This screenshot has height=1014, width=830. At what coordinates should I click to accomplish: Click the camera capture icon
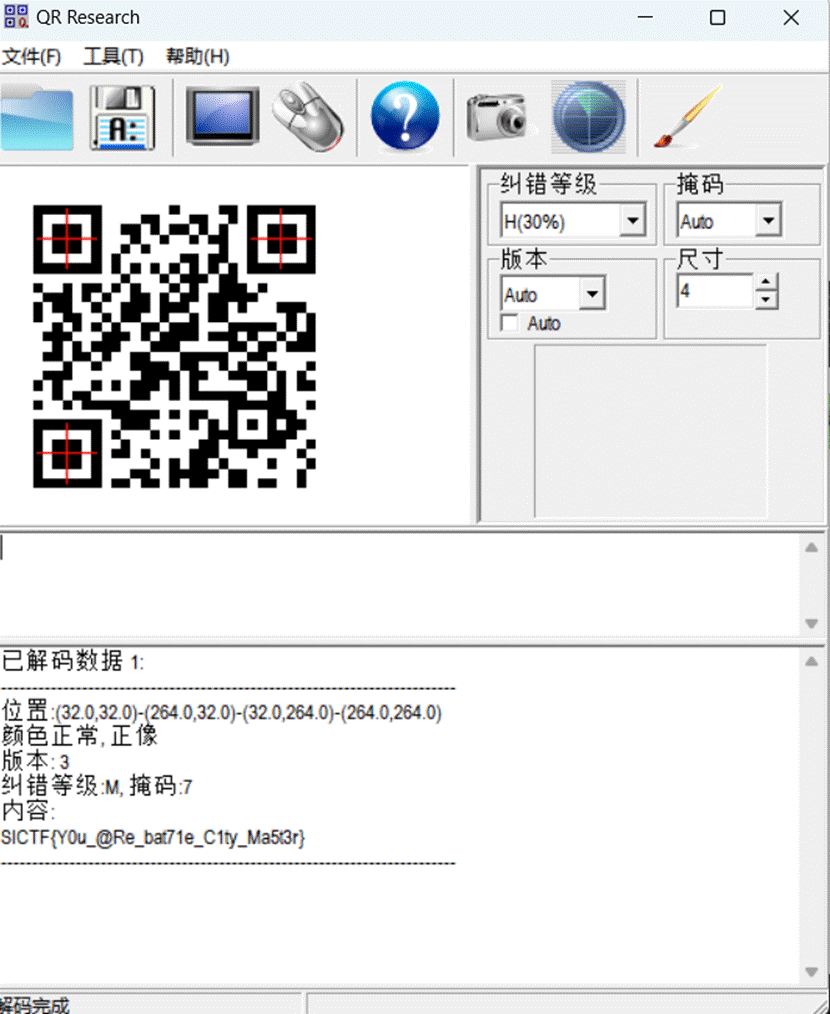[497, 117]
